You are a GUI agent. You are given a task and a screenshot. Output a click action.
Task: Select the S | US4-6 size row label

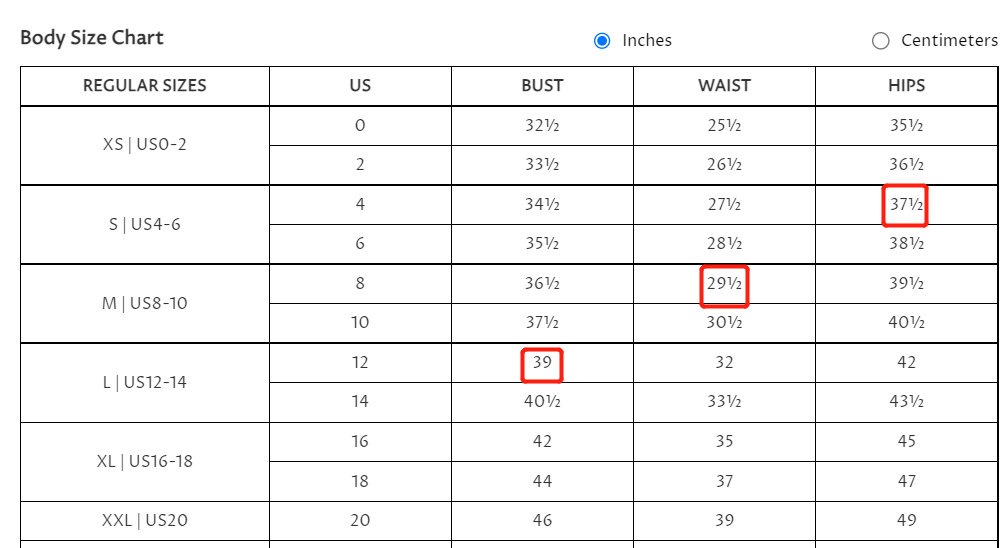click(145, 224)
